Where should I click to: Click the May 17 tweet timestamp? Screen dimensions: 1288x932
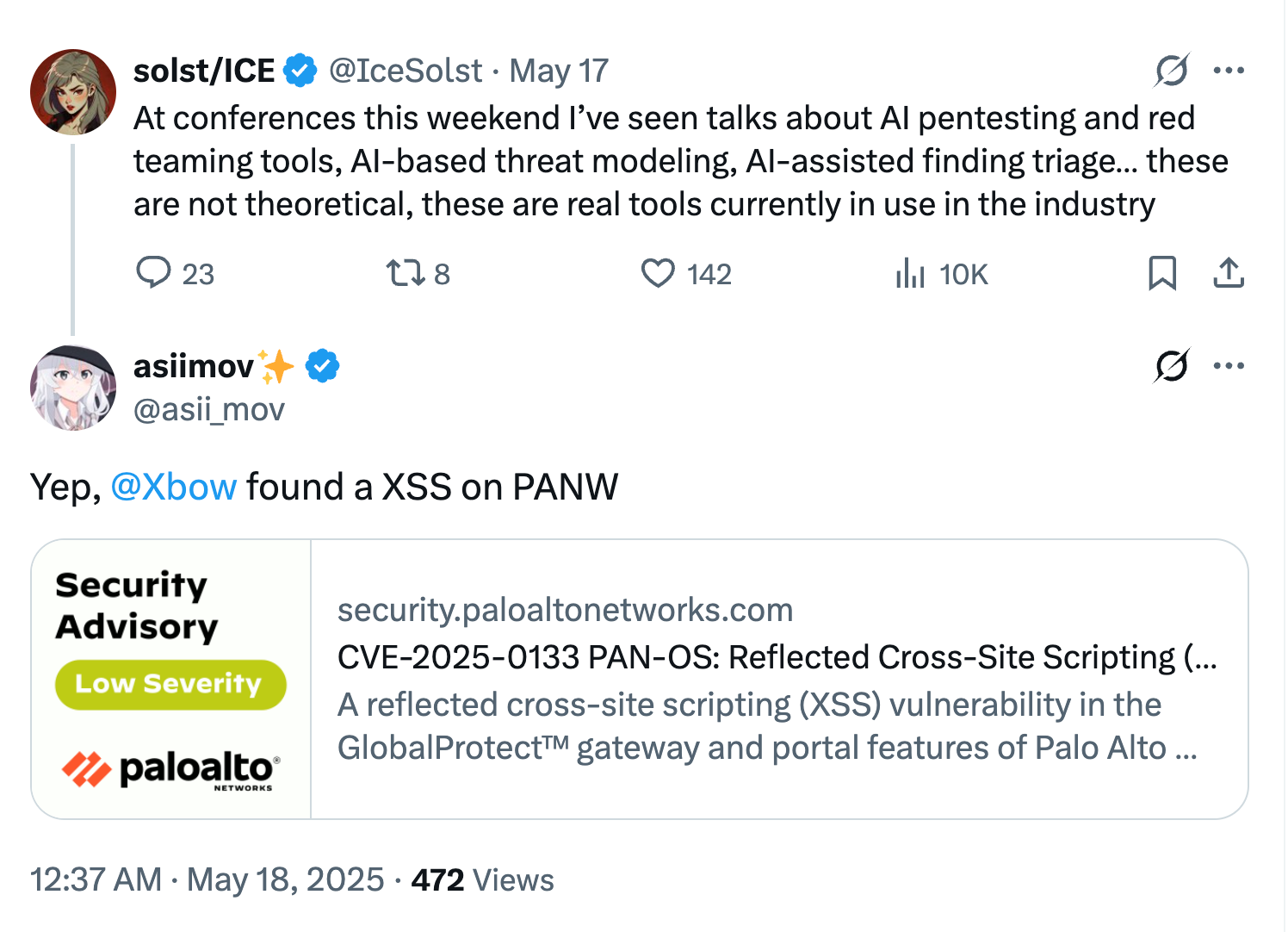(x=559, y=71)
